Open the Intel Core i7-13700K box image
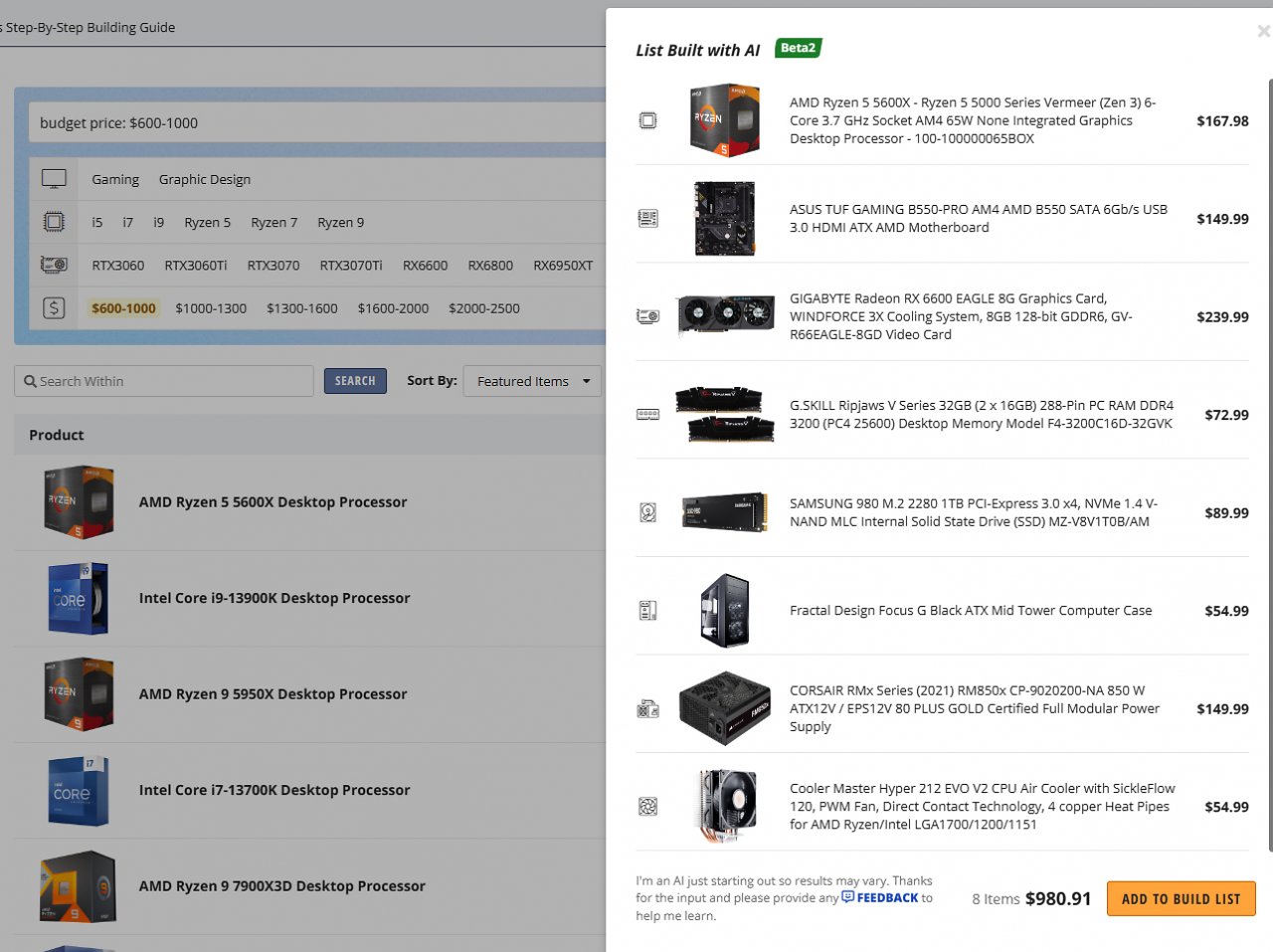1273x952 pixels. (78, 790)
